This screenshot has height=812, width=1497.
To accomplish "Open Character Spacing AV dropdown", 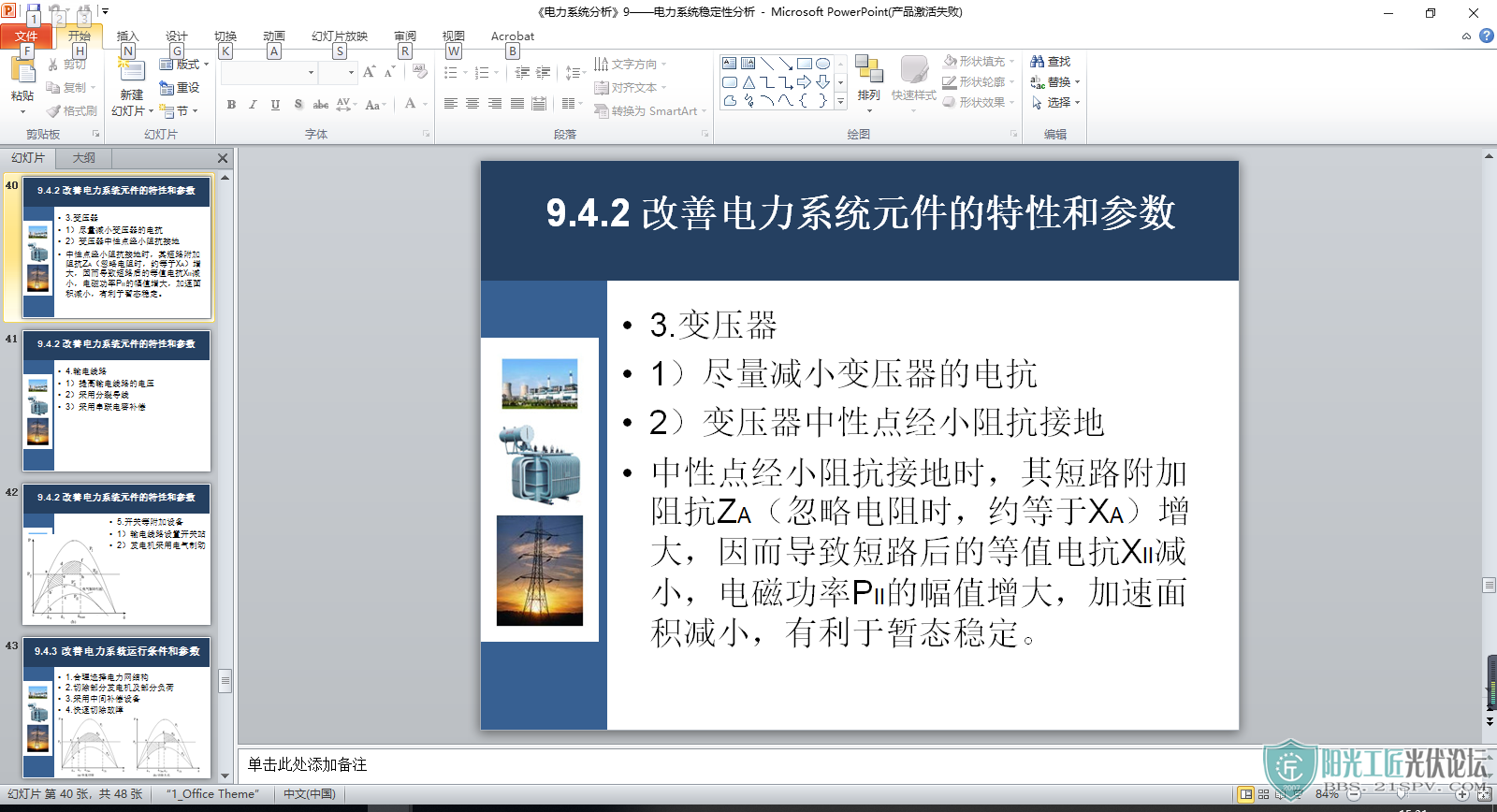I will [346, 104].
